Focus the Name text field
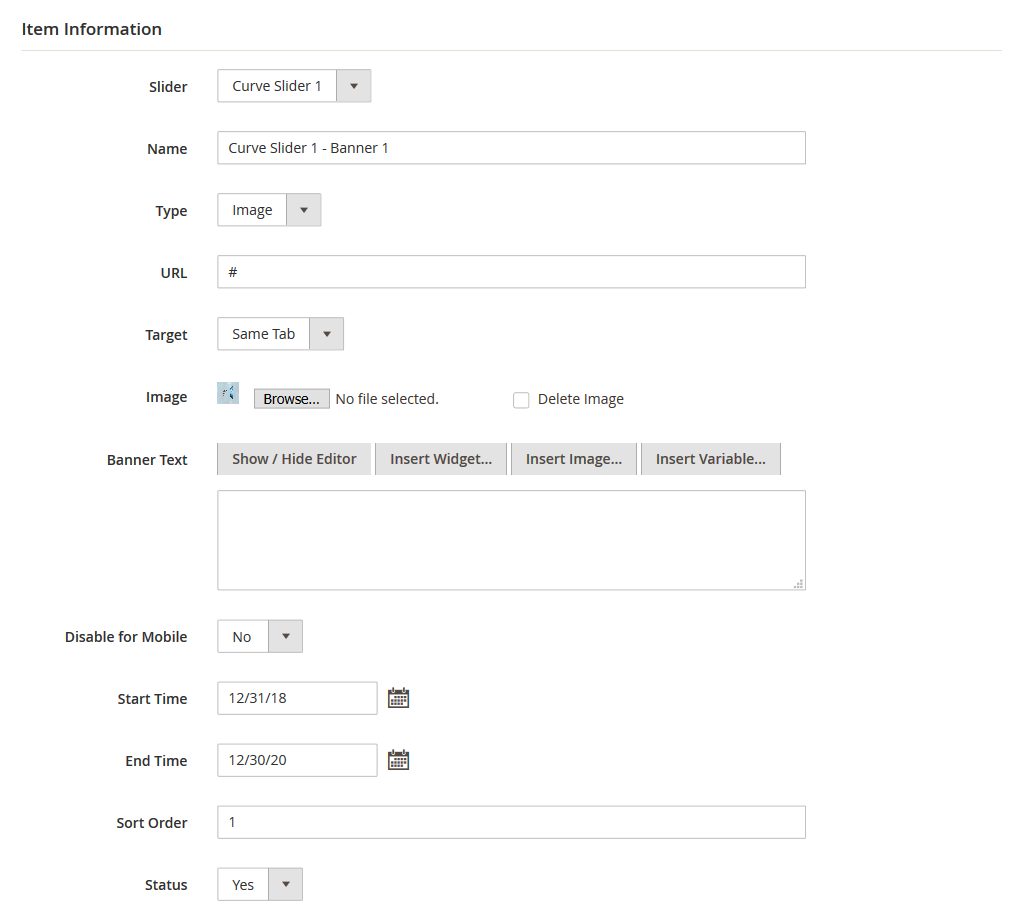The height and width of the screenshot is (921, 1019). 511,148
